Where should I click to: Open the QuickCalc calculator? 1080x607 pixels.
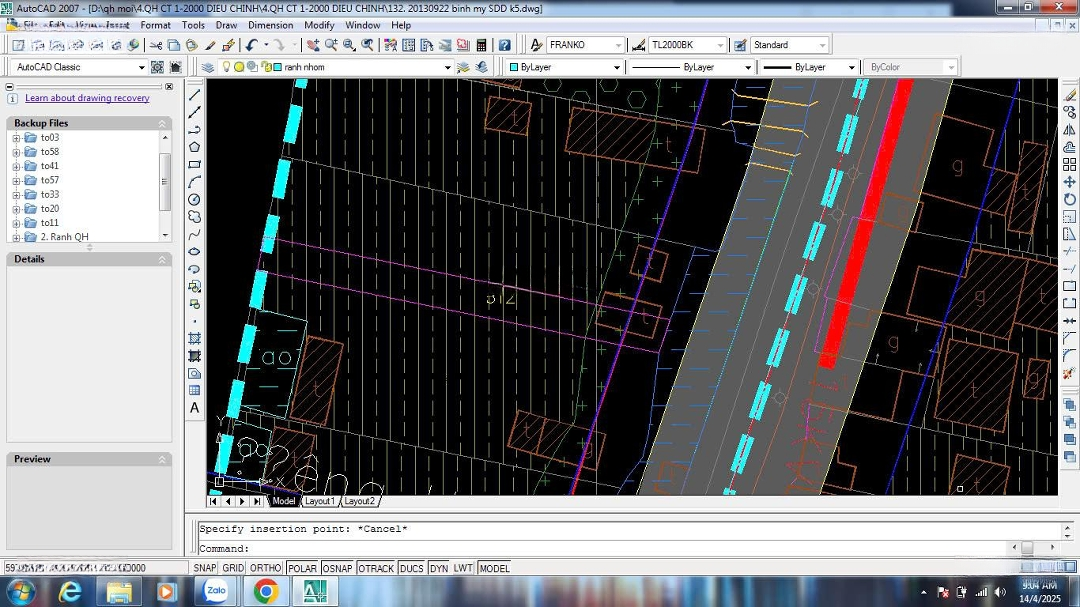(x=481, y=45)
